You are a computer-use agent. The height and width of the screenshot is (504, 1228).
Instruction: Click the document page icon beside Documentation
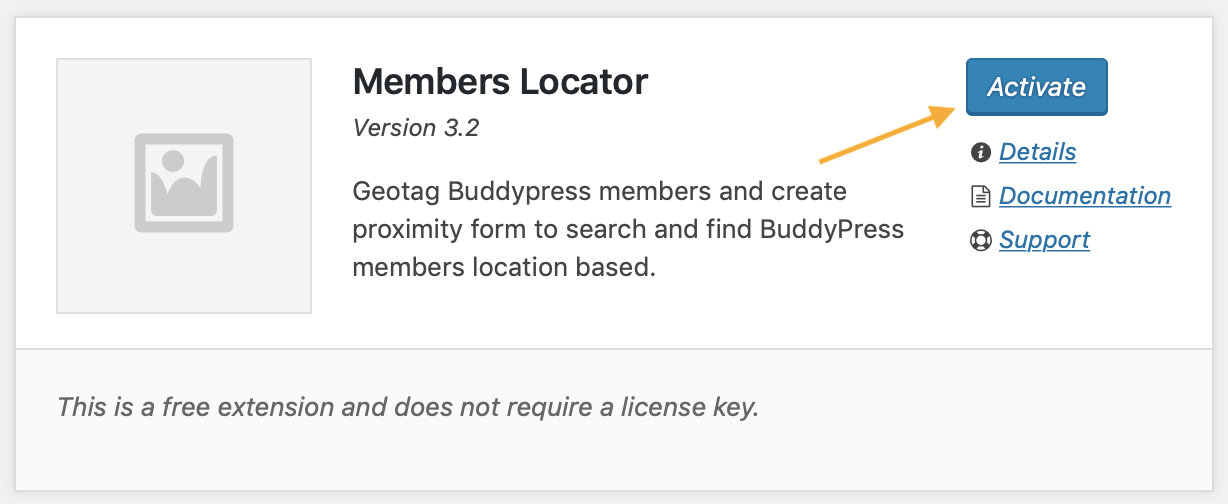tap(980, 196)
